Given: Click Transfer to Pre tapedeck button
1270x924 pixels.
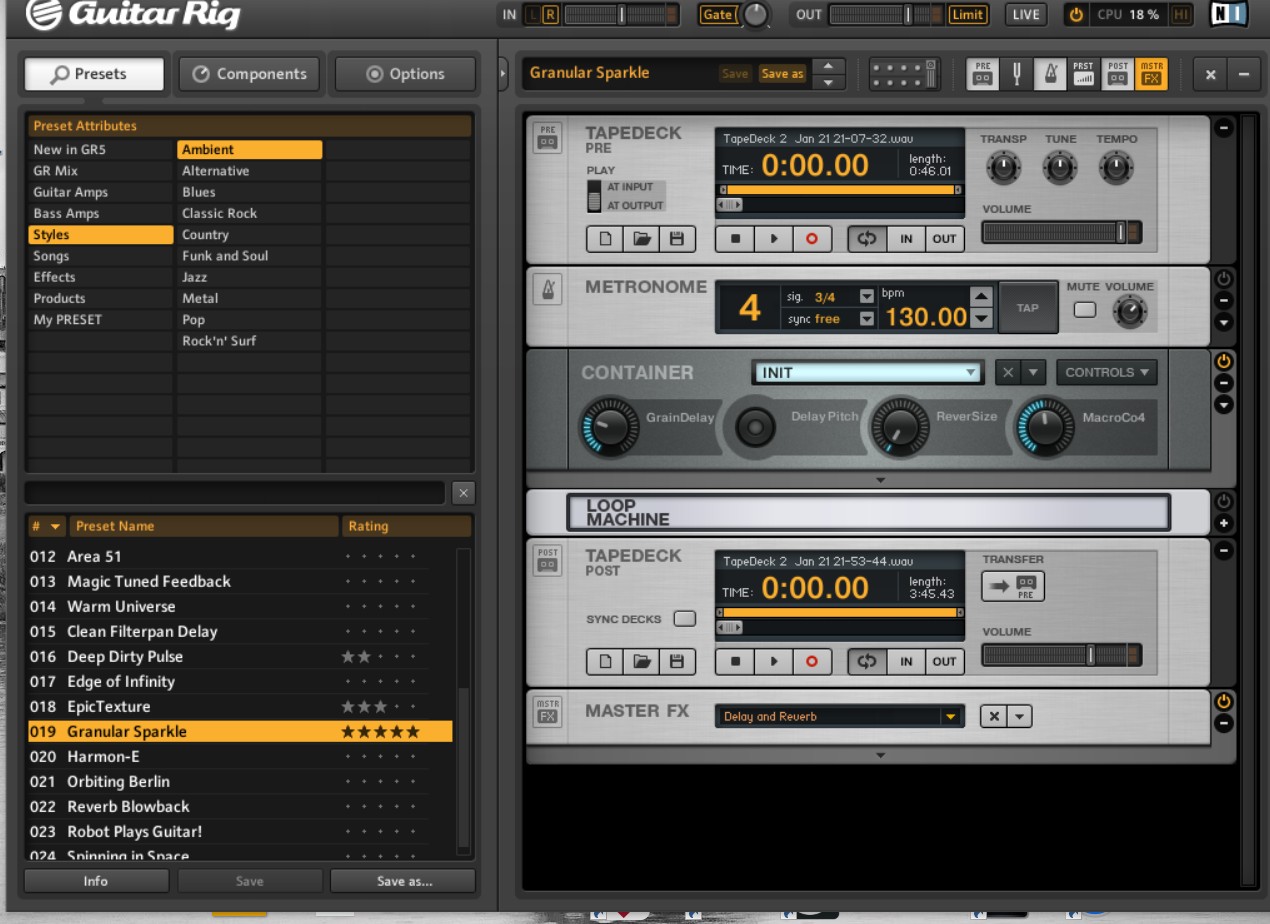Looking at the screenshot, I should pyautogui.click(x=1013, y=586).
